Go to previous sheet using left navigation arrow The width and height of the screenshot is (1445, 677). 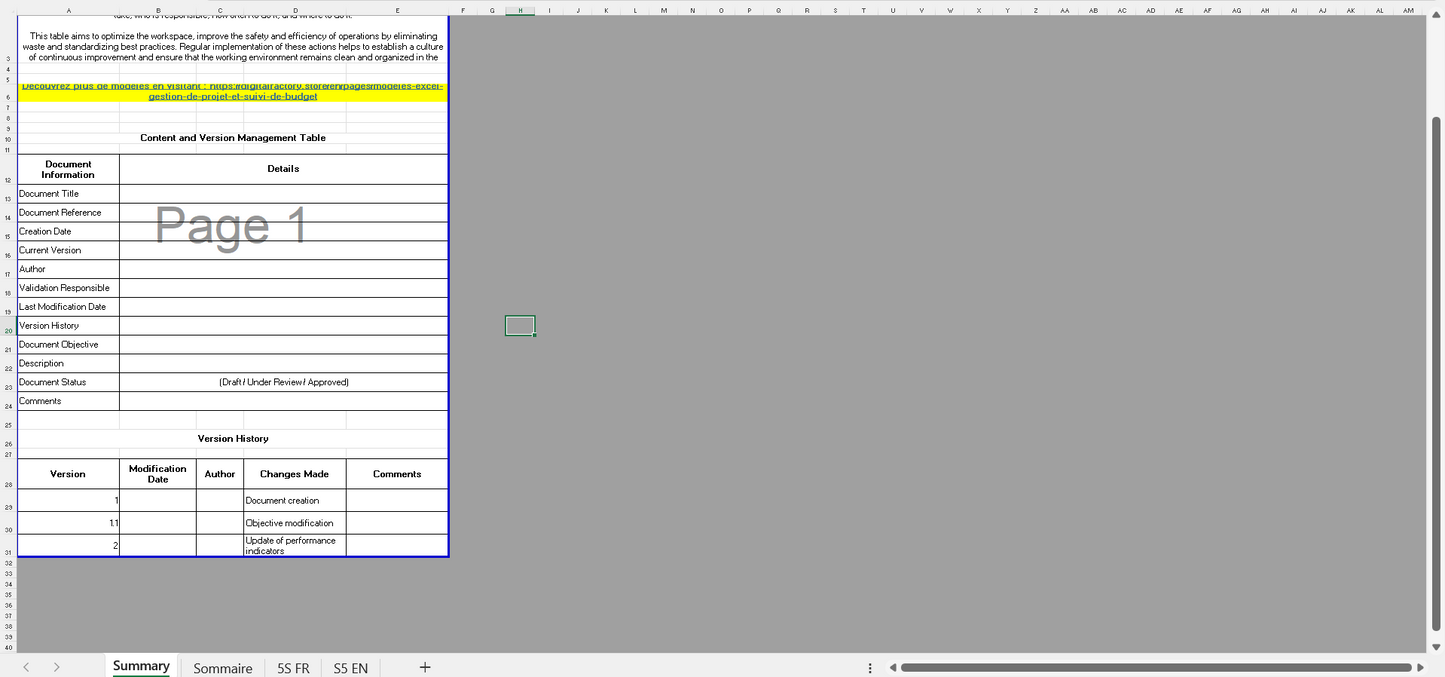[x=26, y=667]
